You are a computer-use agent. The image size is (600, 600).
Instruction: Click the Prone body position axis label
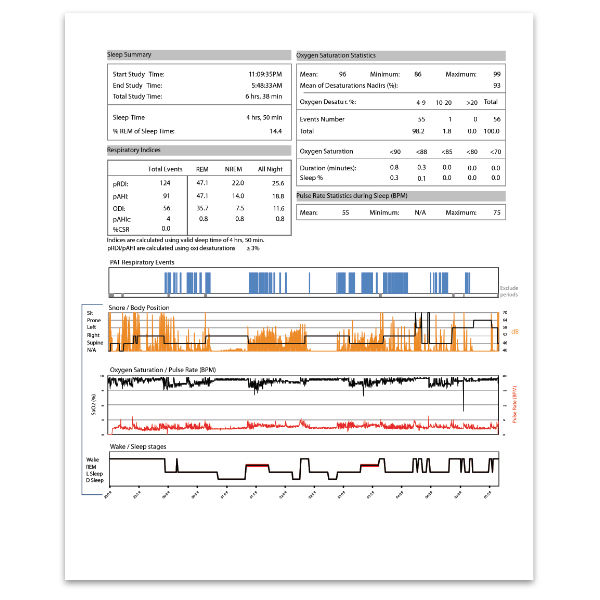coord(94,320)
